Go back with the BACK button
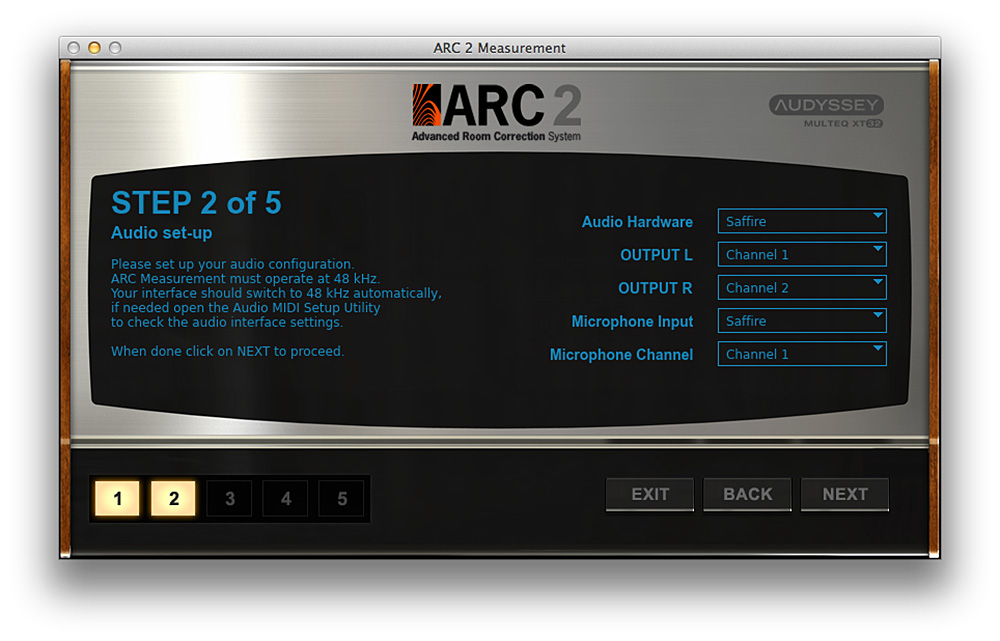 pyautogui.click(x=747, y=494)
